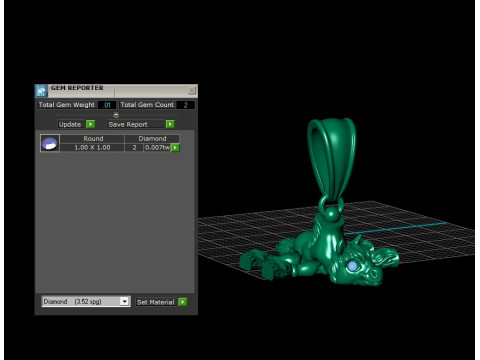Select the blue gem on horse's eye

[x=352, y=266]
